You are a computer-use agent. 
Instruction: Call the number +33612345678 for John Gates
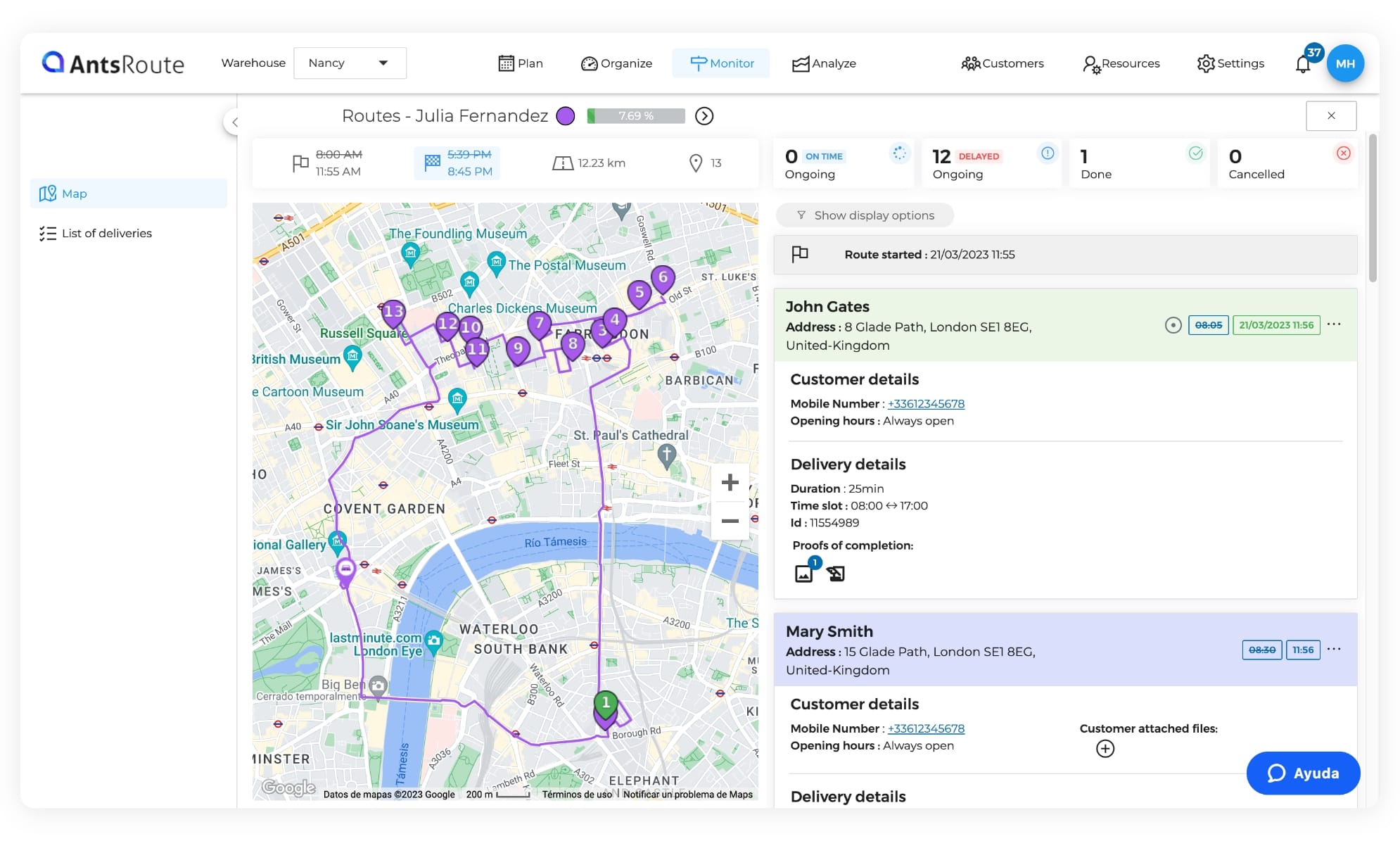coord(926,403)
